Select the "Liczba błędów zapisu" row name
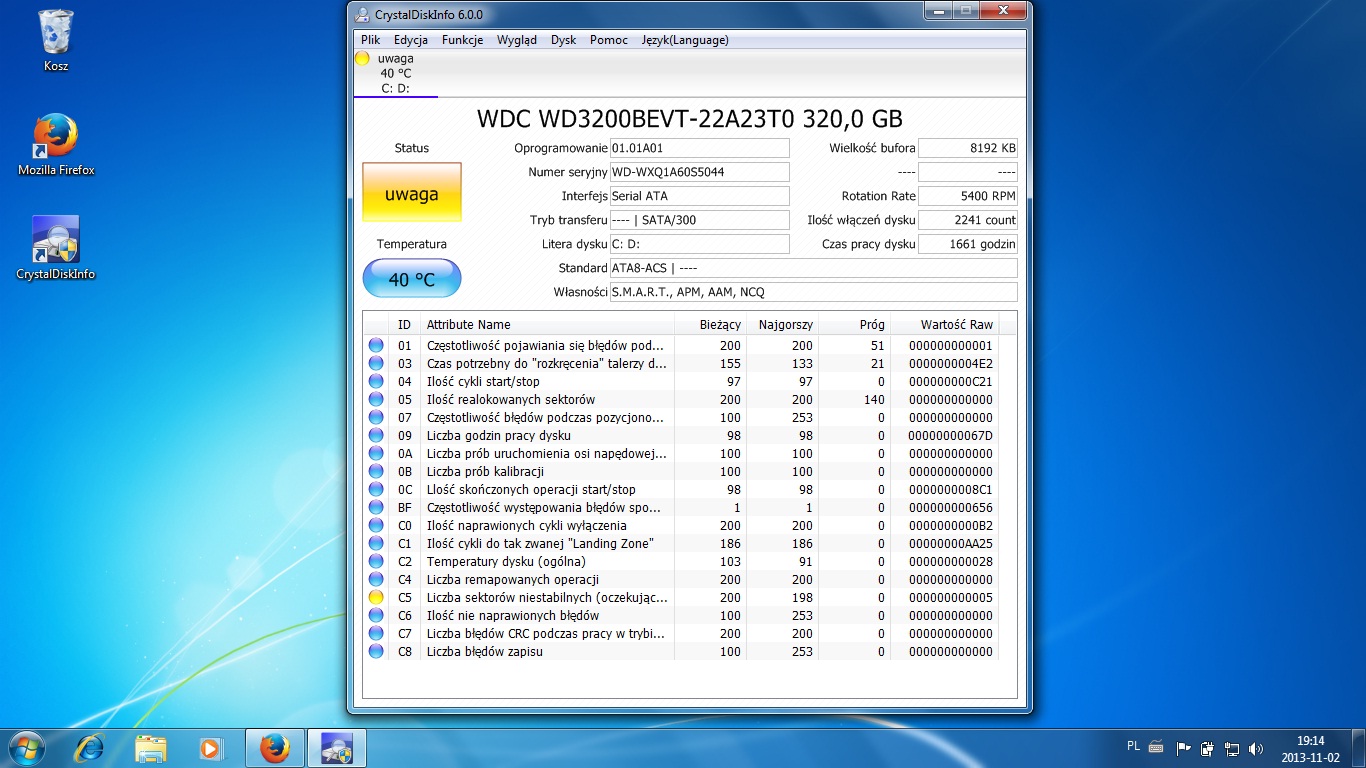 [x=485, y=651]
